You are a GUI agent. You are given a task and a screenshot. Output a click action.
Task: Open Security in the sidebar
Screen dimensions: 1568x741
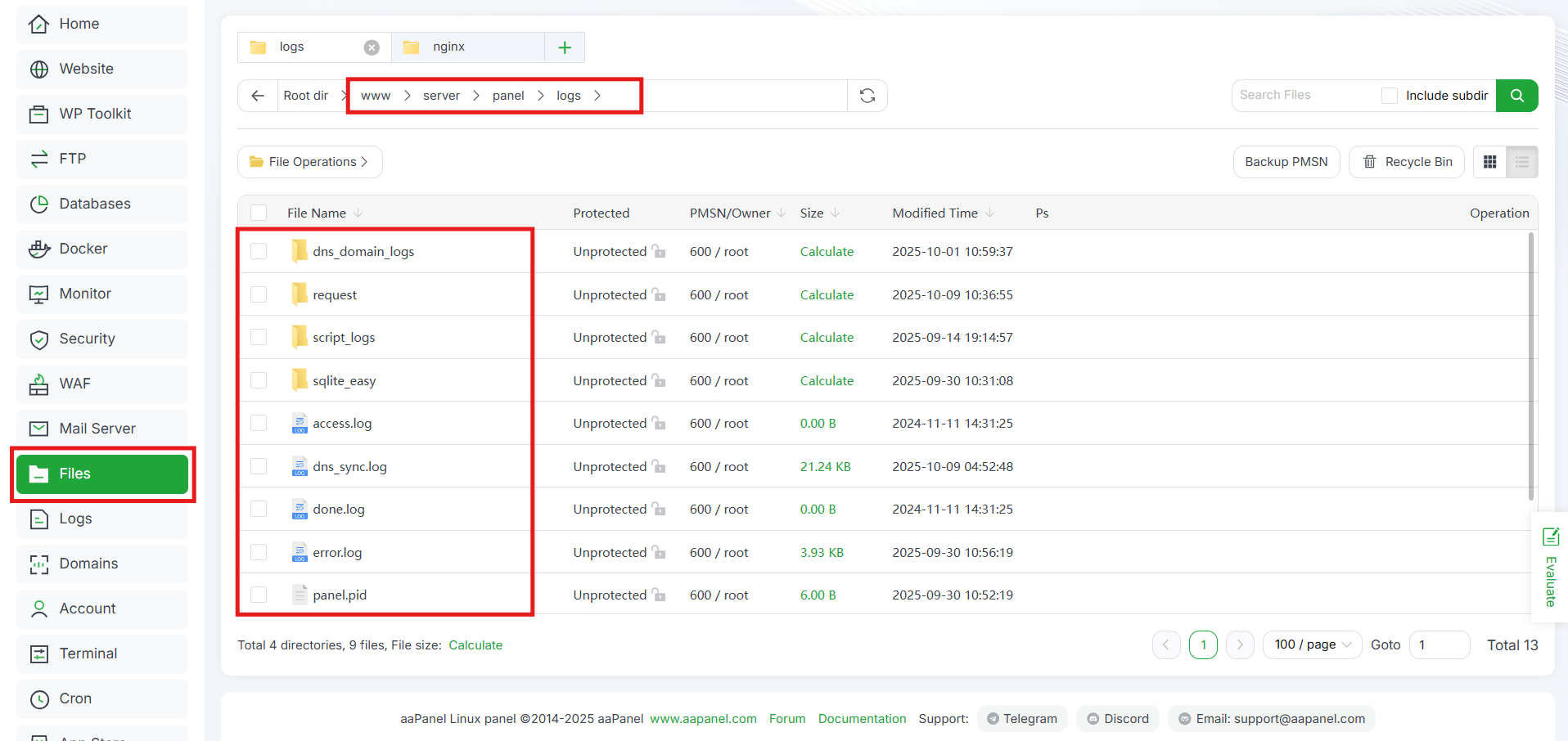tap(102, 339)
